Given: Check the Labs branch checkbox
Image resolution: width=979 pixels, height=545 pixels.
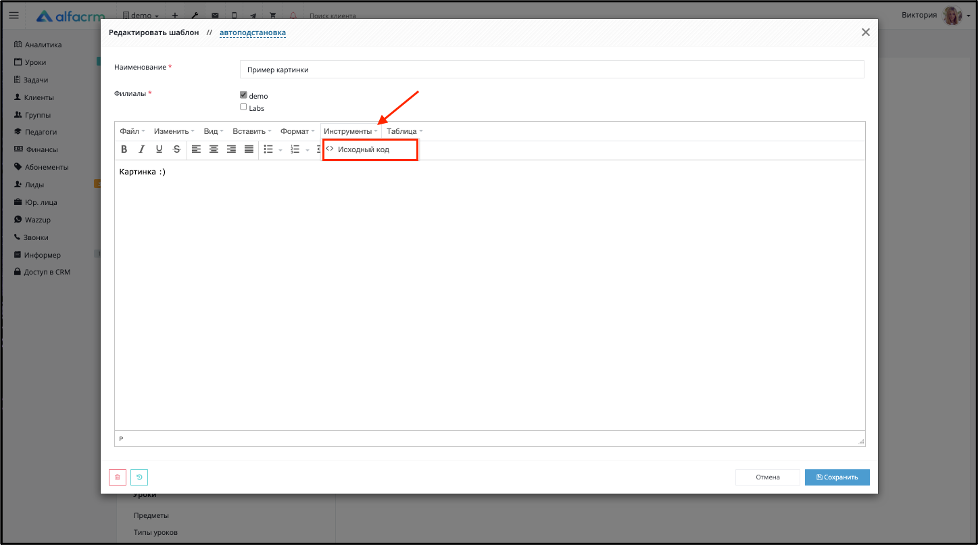Looking at the screenshot, I should [x=244, y=107].
